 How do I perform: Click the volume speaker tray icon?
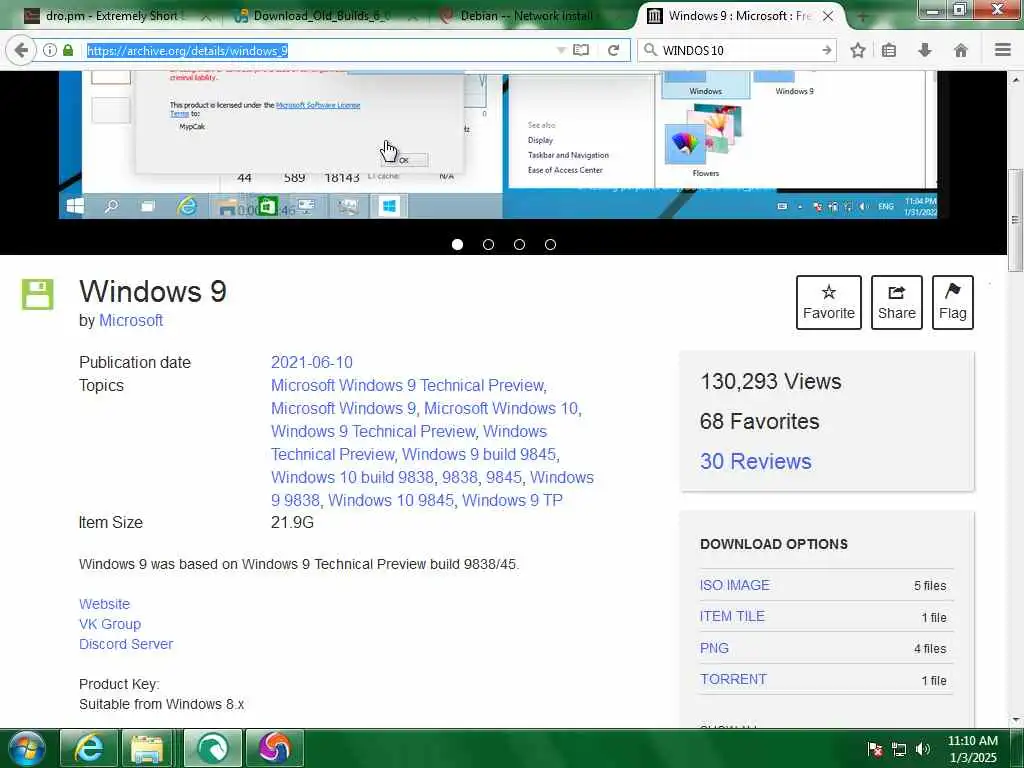(x=922, y=749)
